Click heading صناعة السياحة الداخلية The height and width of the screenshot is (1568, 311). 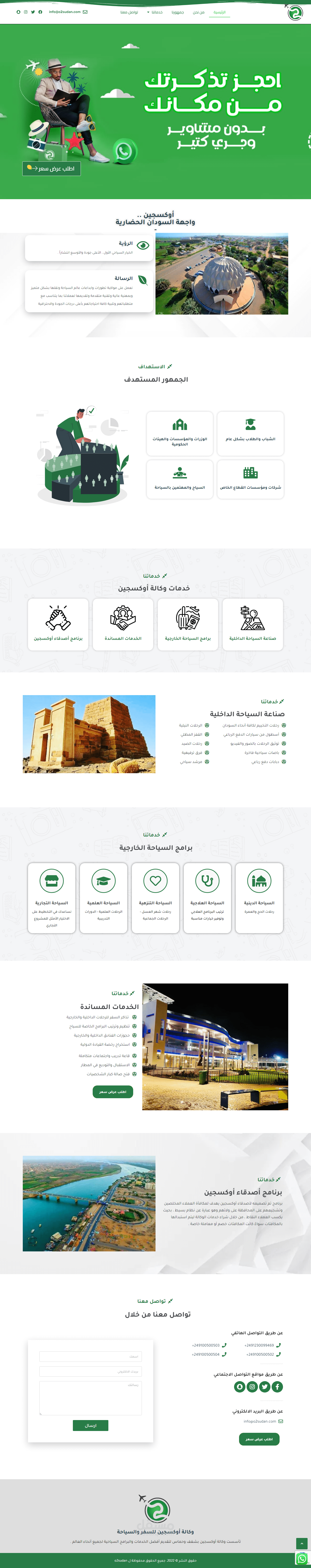click(x=247, y=714)
